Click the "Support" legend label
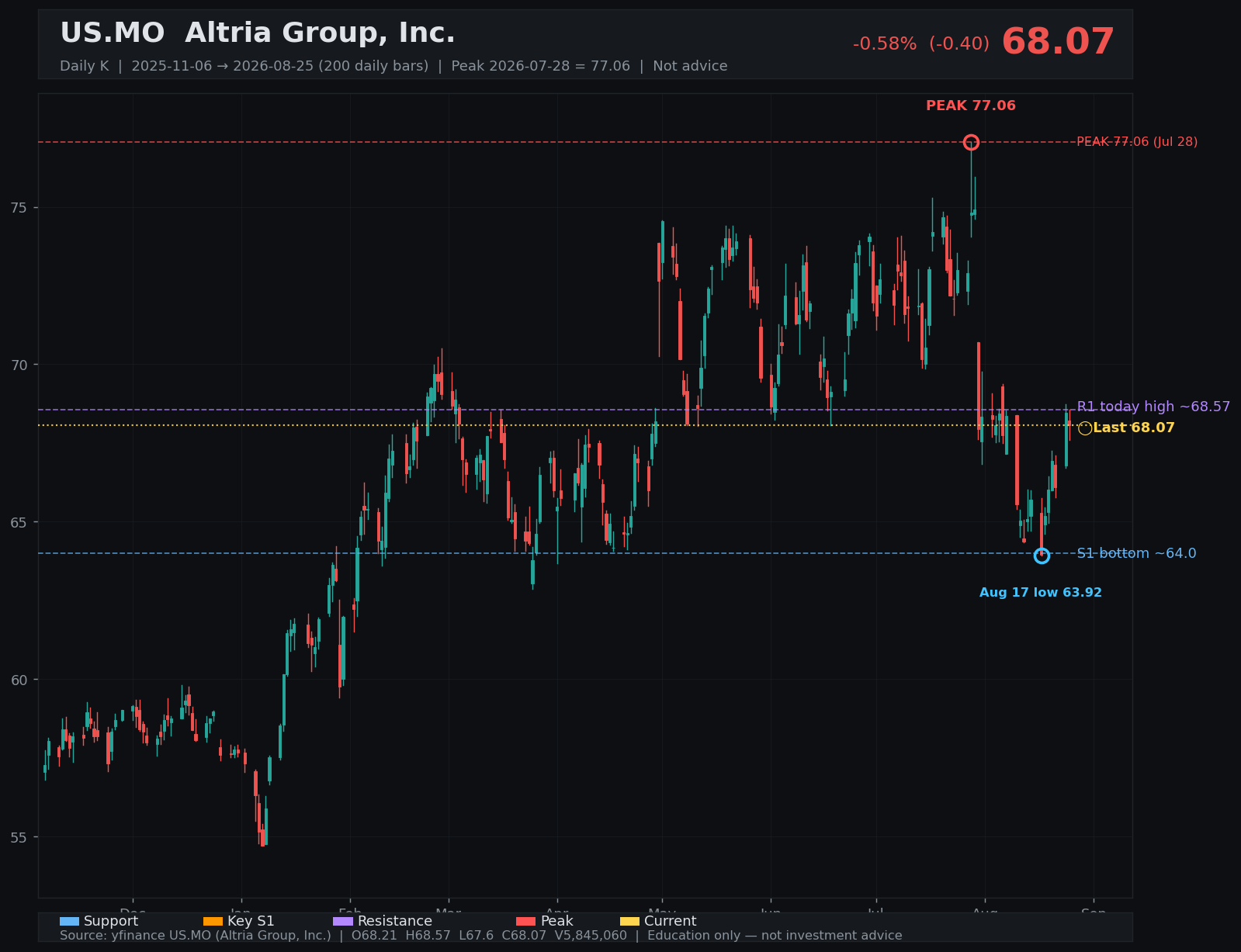The width and height of the screenshot is (1241, 952). tap(111, 921)
